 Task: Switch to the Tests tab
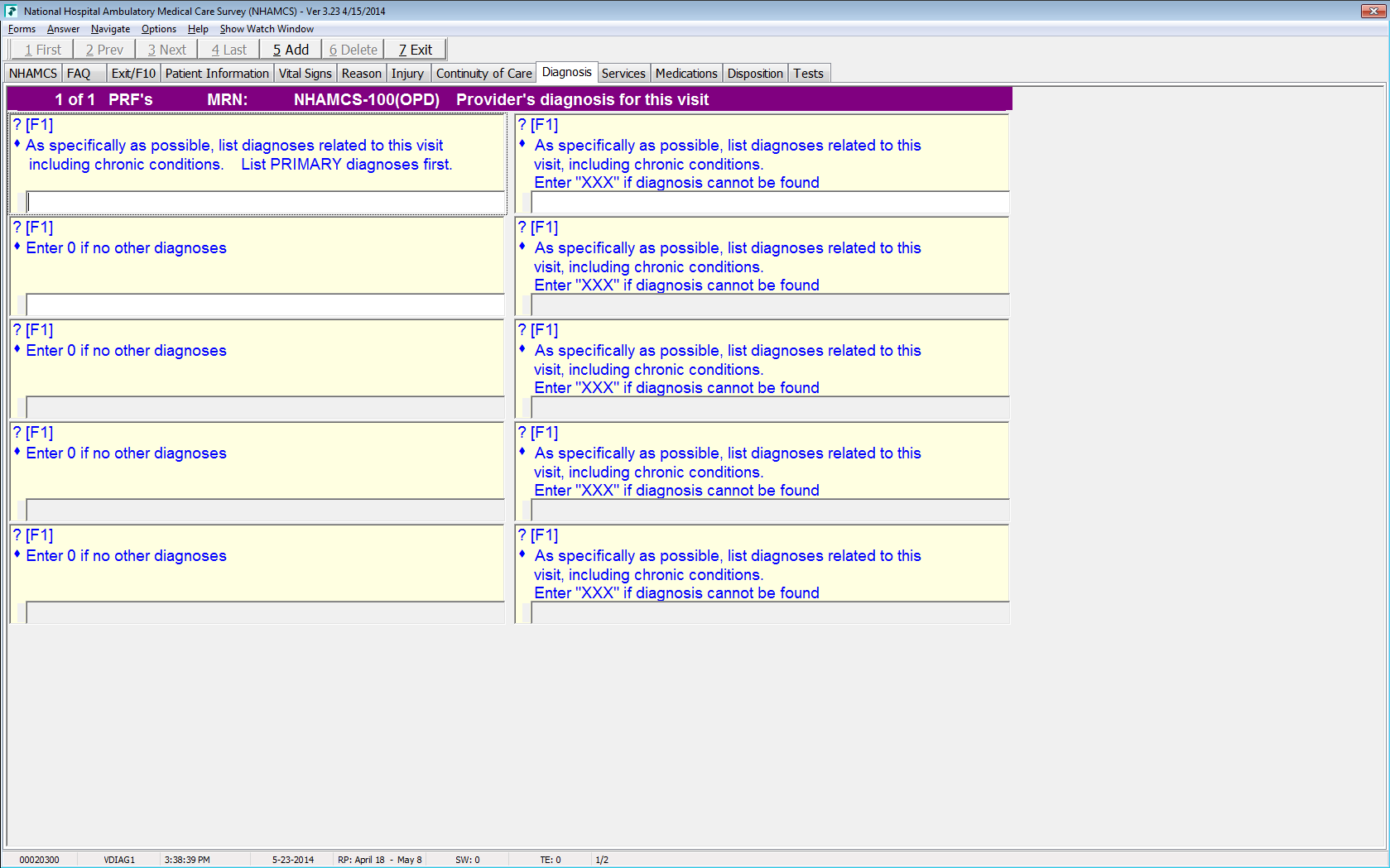point(809,74)
